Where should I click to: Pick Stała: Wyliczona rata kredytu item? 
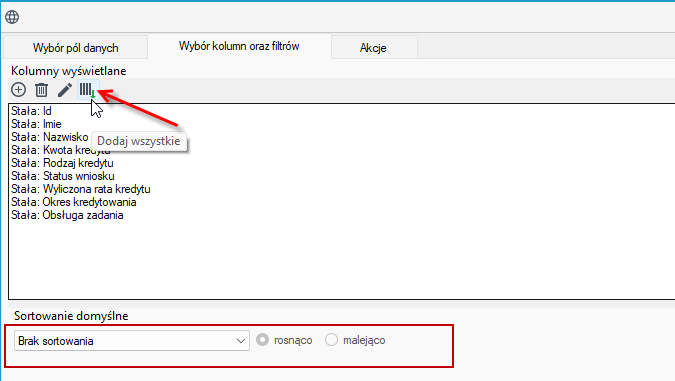tap(81, 189)
